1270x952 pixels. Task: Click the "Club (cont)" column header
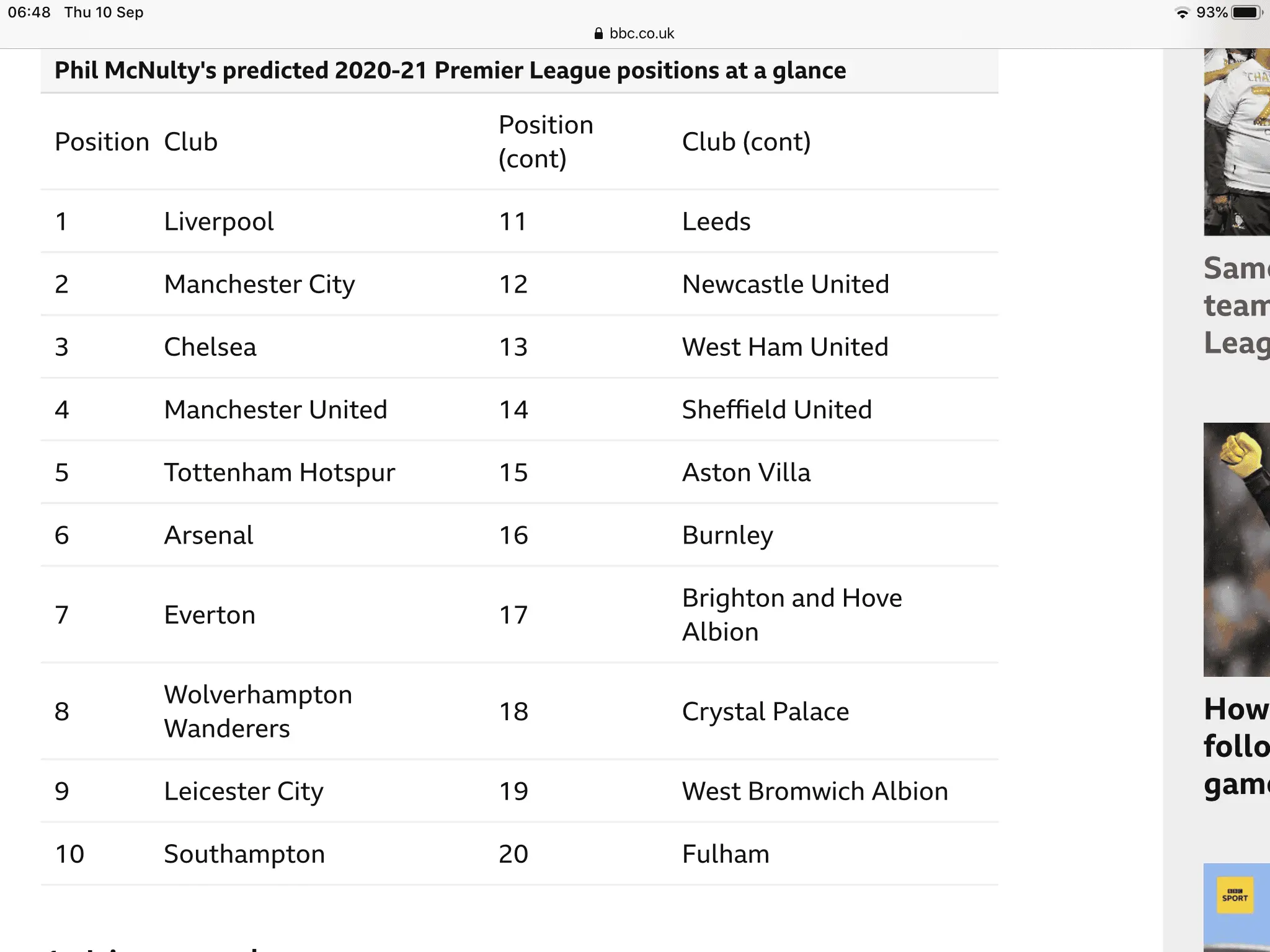coord(746,142)
